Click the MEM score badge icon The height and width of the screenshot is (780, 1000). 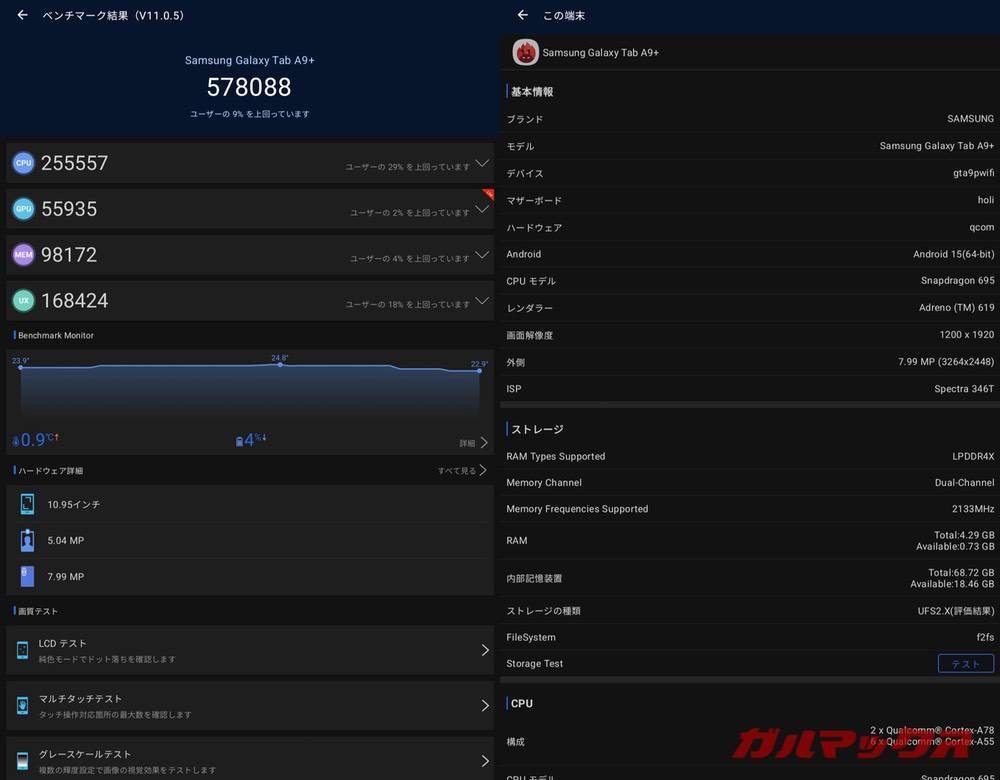coord(23,255)
